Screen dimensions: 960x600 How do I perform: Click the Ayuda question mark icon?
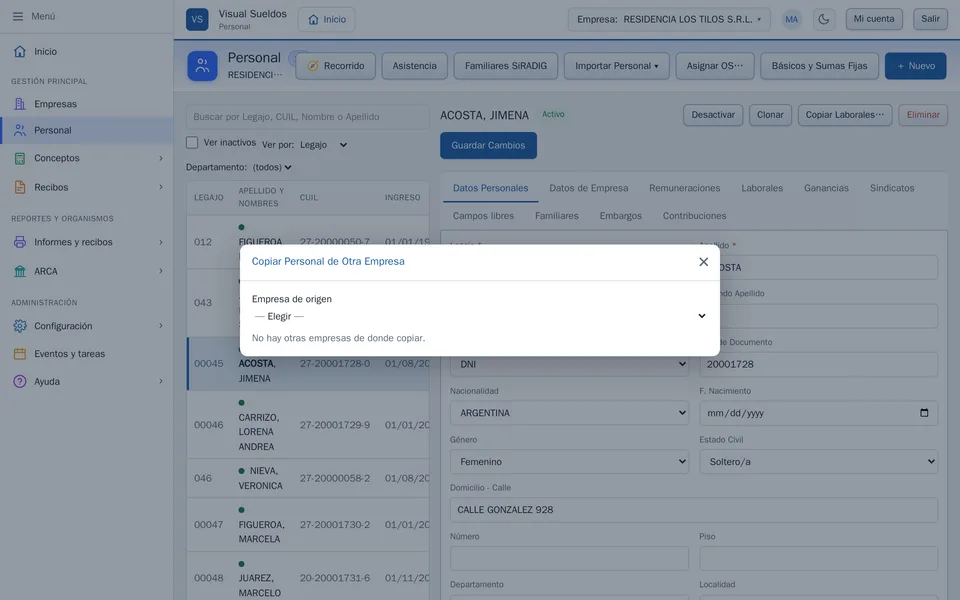pos(20,381)
